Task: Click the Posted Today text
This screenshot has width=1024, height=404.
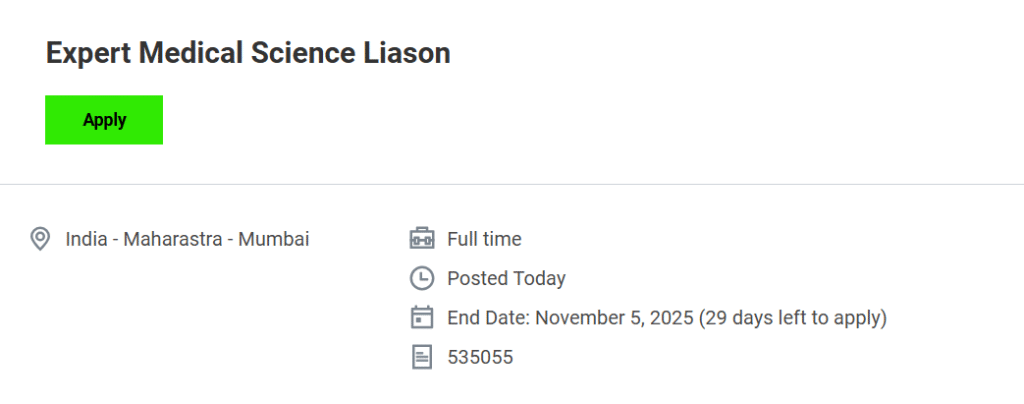Action: point(506,278)
